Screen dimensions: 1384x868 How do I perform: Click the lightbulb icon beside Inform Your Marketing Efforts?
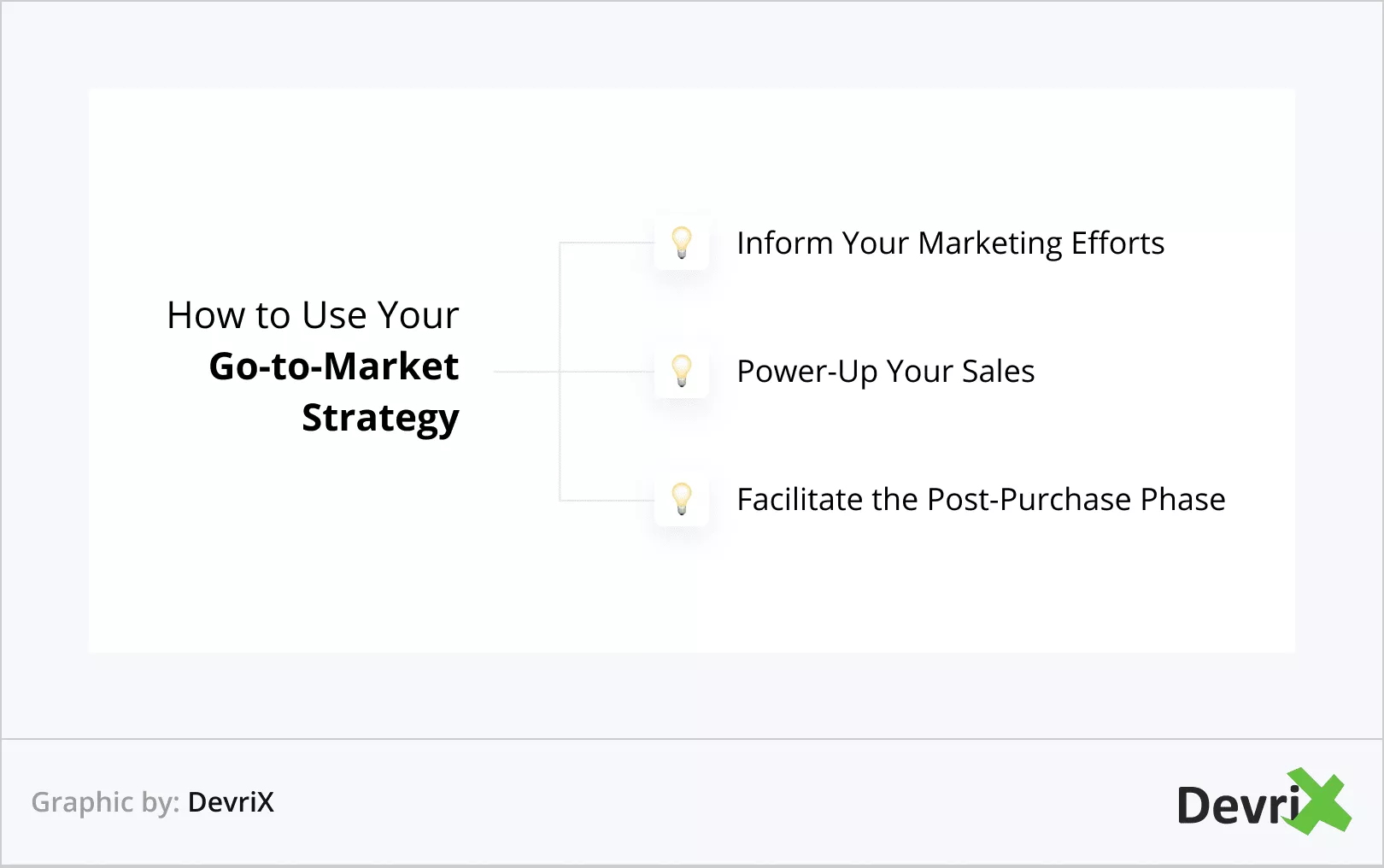682,243
